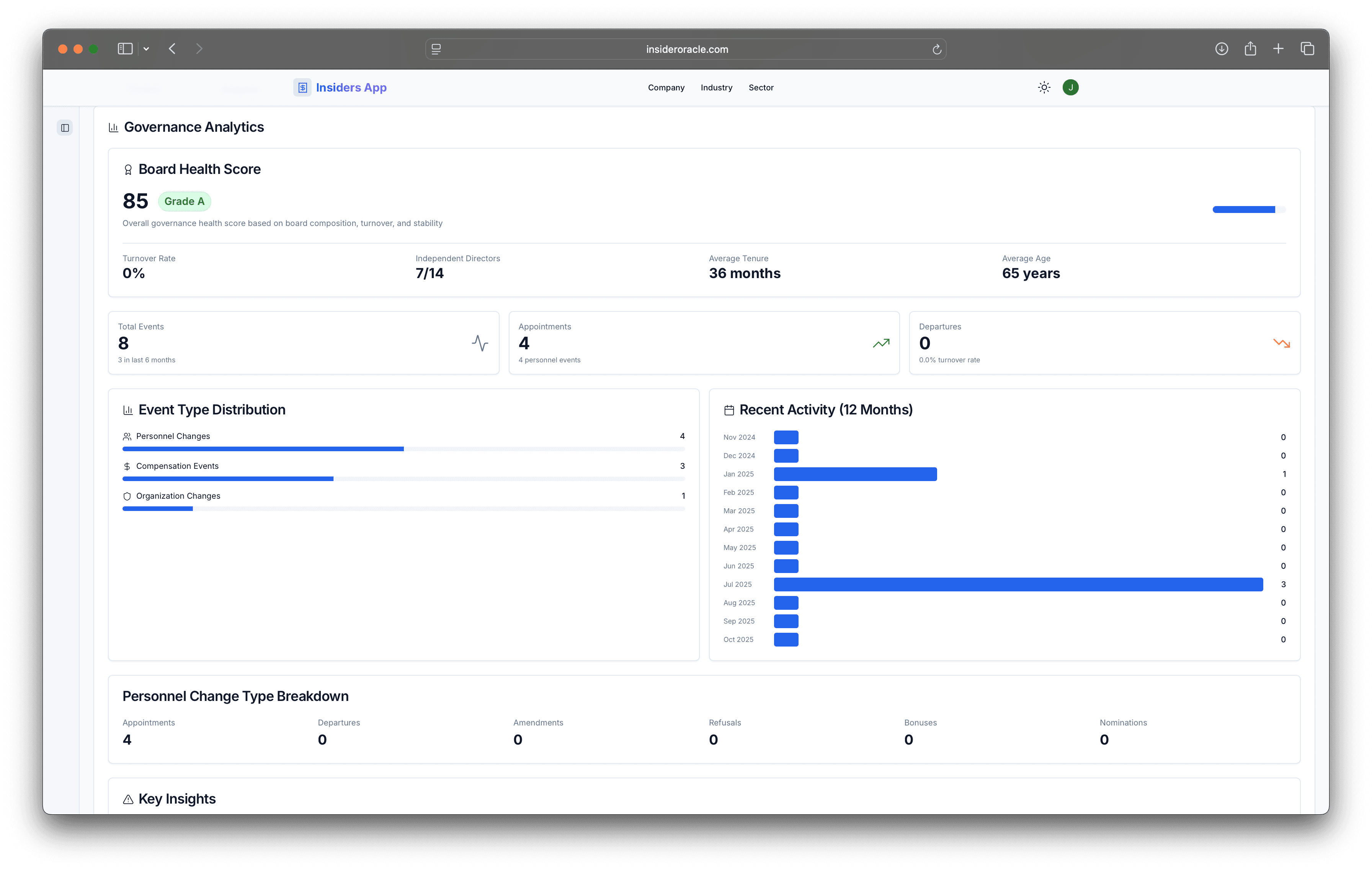This screenshot has width=1372, height=871.
Task: Click the Departures downward trend icon
Action: point(1281,343)
